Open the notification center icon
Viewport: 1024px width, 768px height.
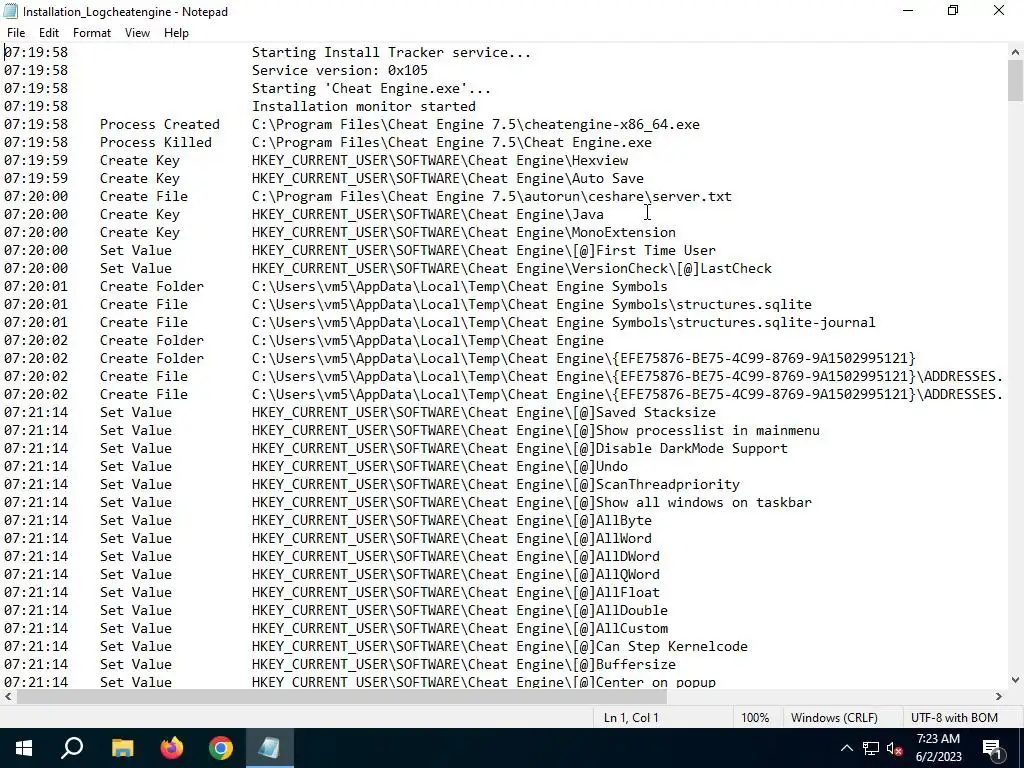[x=992, y=748]
